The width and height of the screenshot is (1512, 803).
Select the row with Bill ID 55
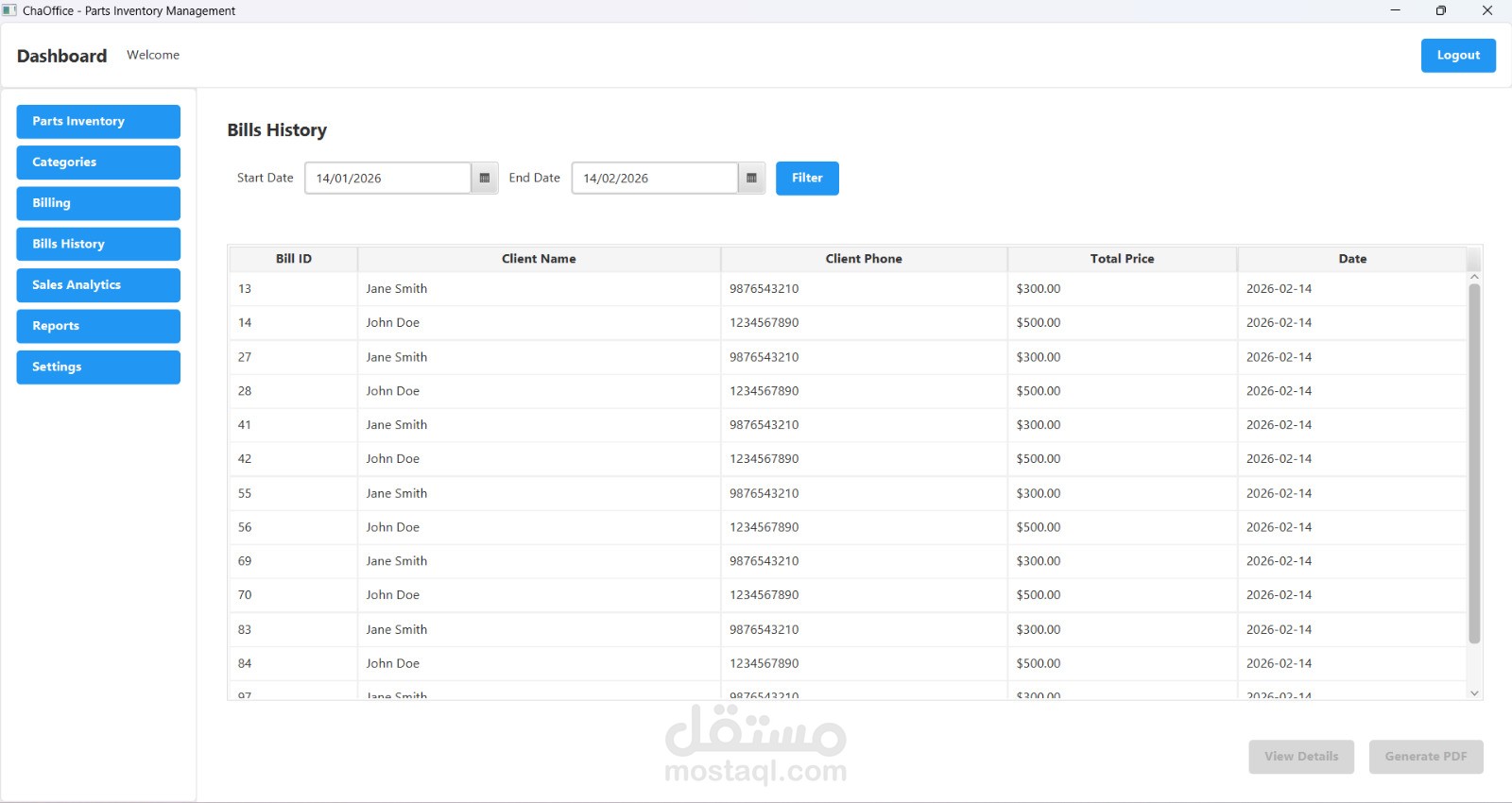847,493
